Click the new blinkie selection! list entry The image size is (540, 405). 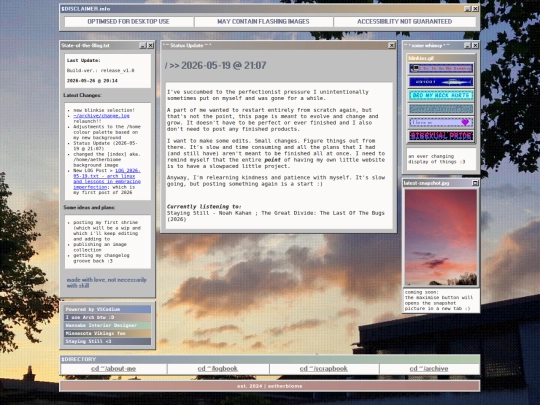click(x=104, y=110)
